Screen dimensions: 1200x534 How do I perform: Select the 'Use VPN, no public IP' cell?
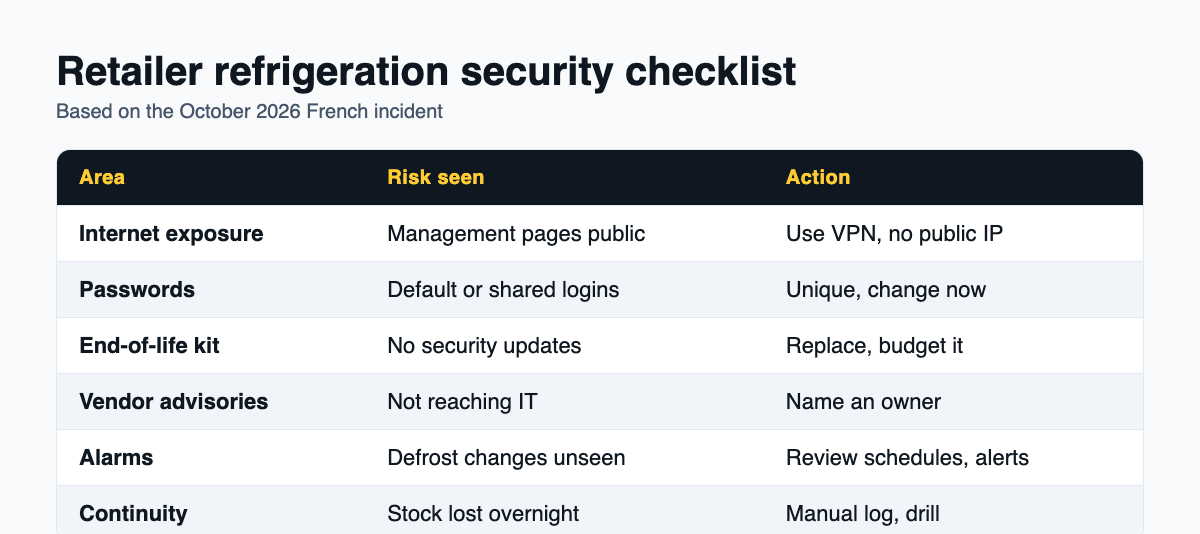(x=953, y=234)
